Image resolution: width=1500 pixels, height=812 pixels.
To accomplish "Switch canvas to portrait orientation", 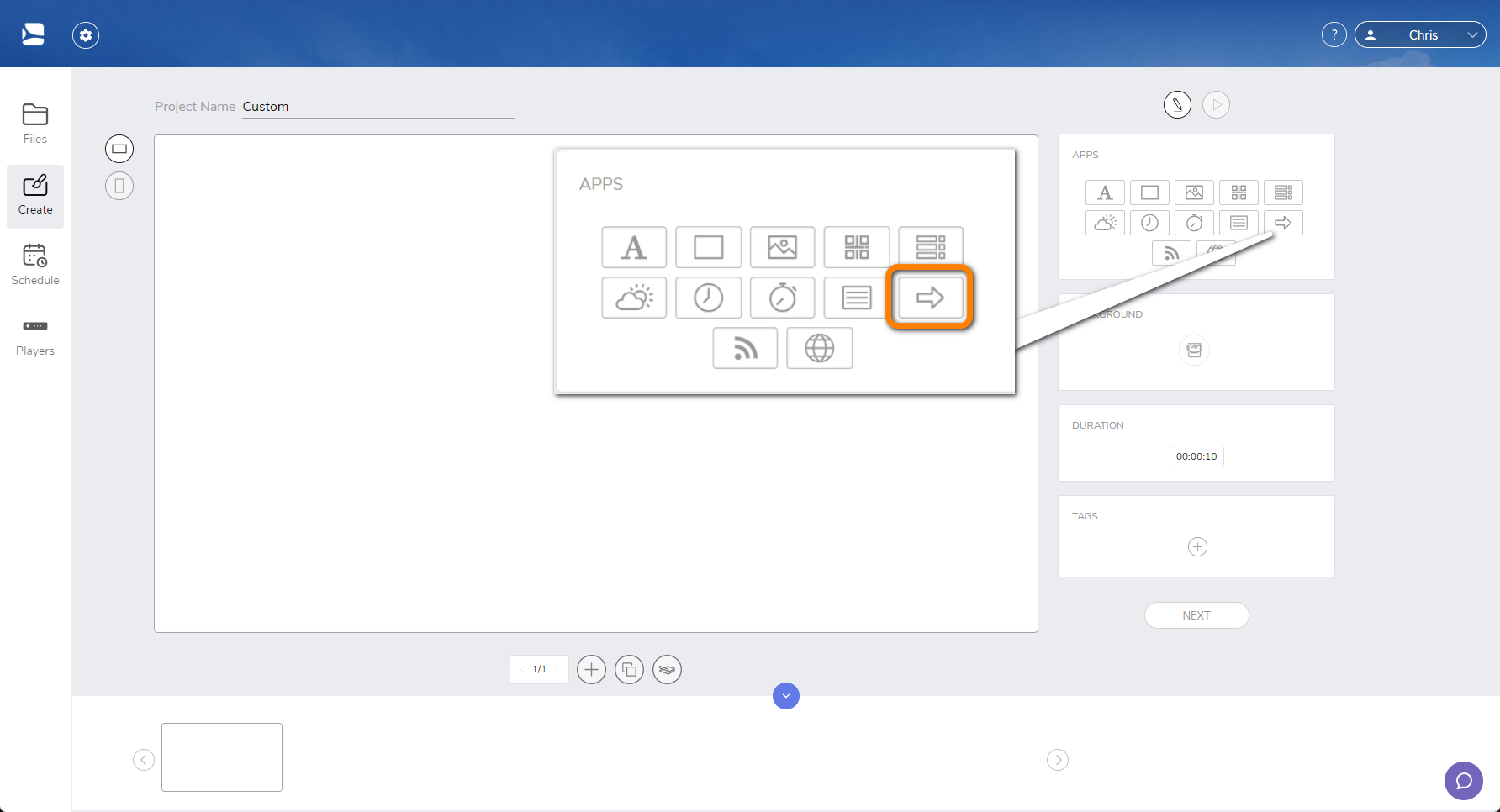I will (x=119, y=186).
